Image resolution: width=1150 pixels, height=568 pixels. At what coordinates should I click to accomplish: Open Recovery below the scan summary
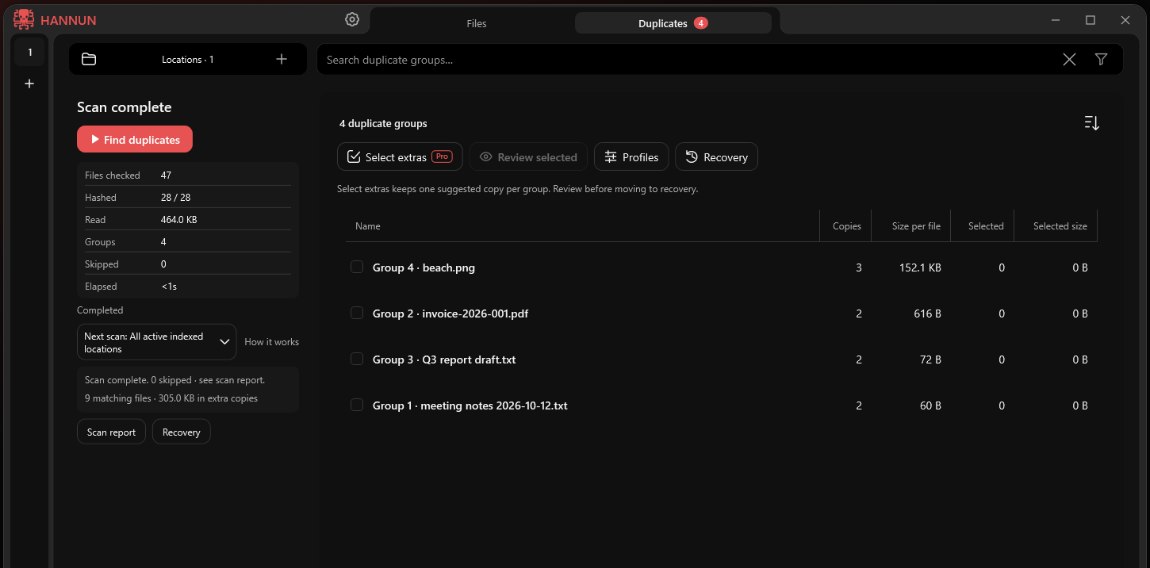click(x=181, y=432)
